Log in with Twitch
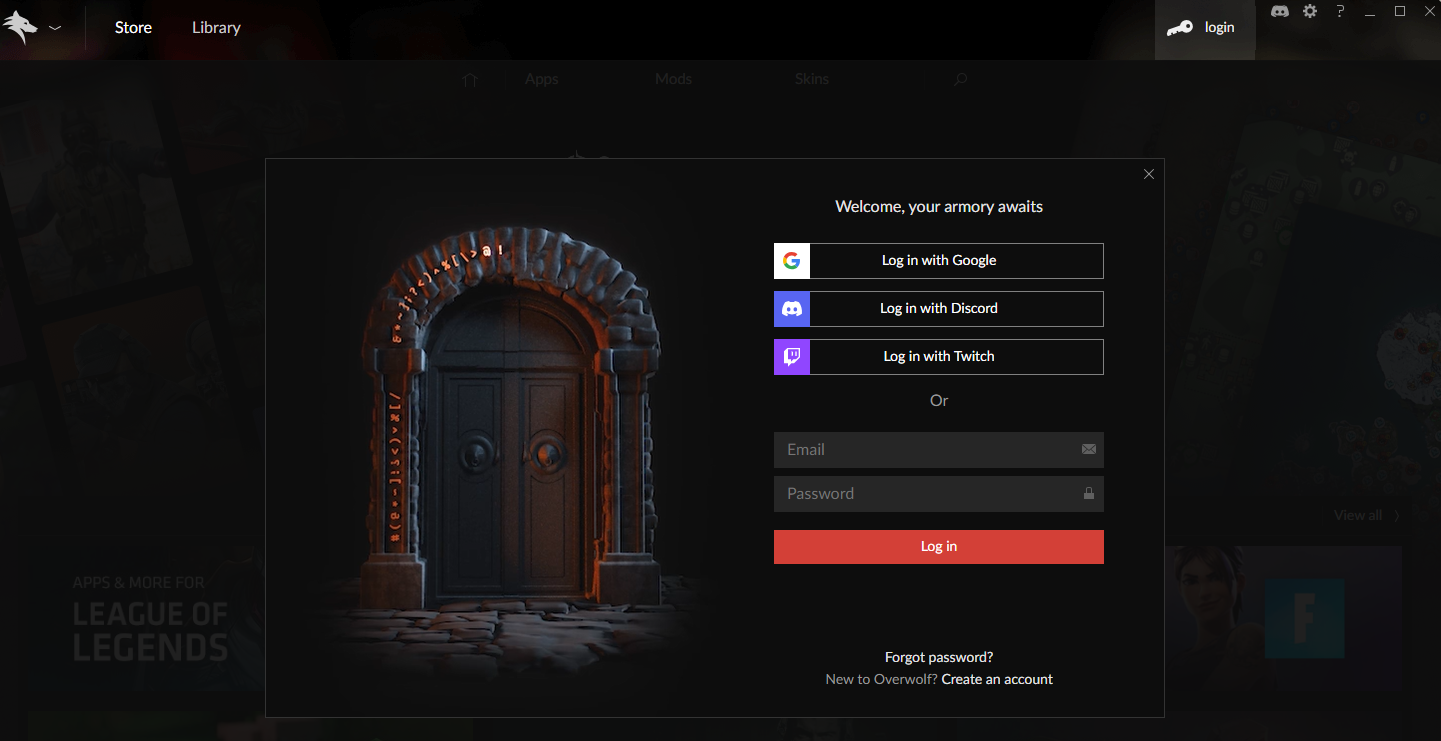 tap(939, 357)
